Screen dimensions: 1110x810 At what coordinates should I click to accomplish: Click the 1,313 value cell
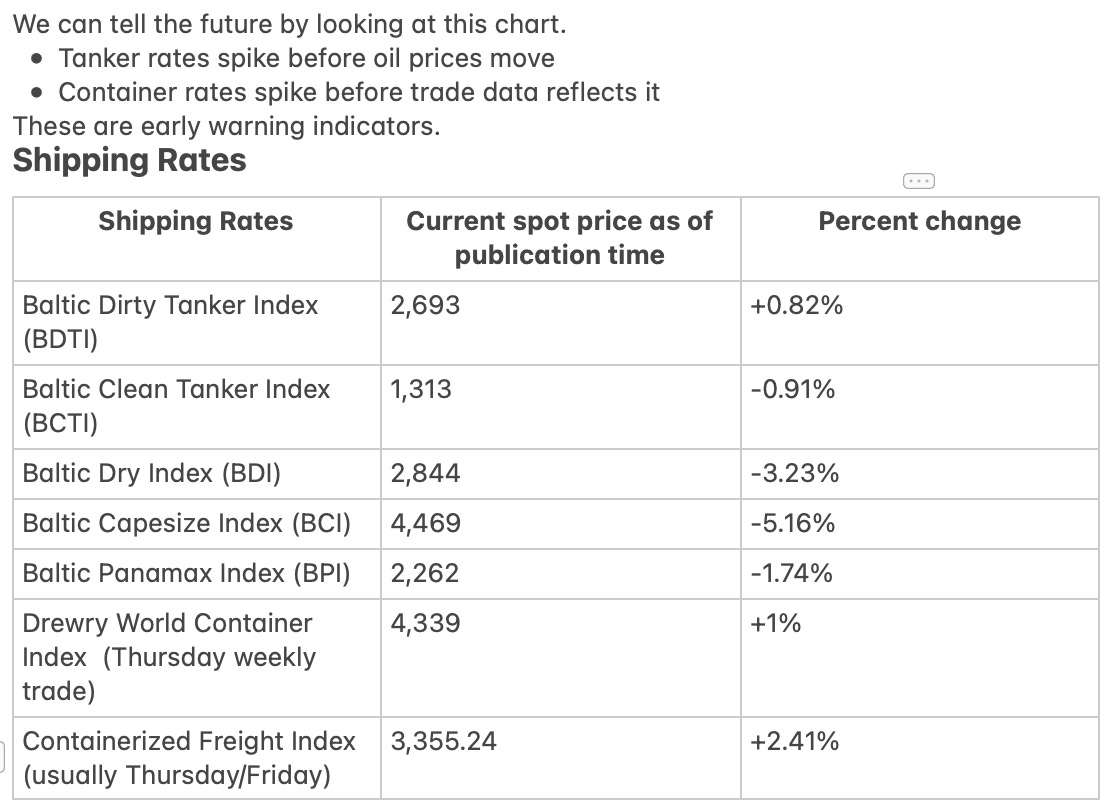point(561,407)
